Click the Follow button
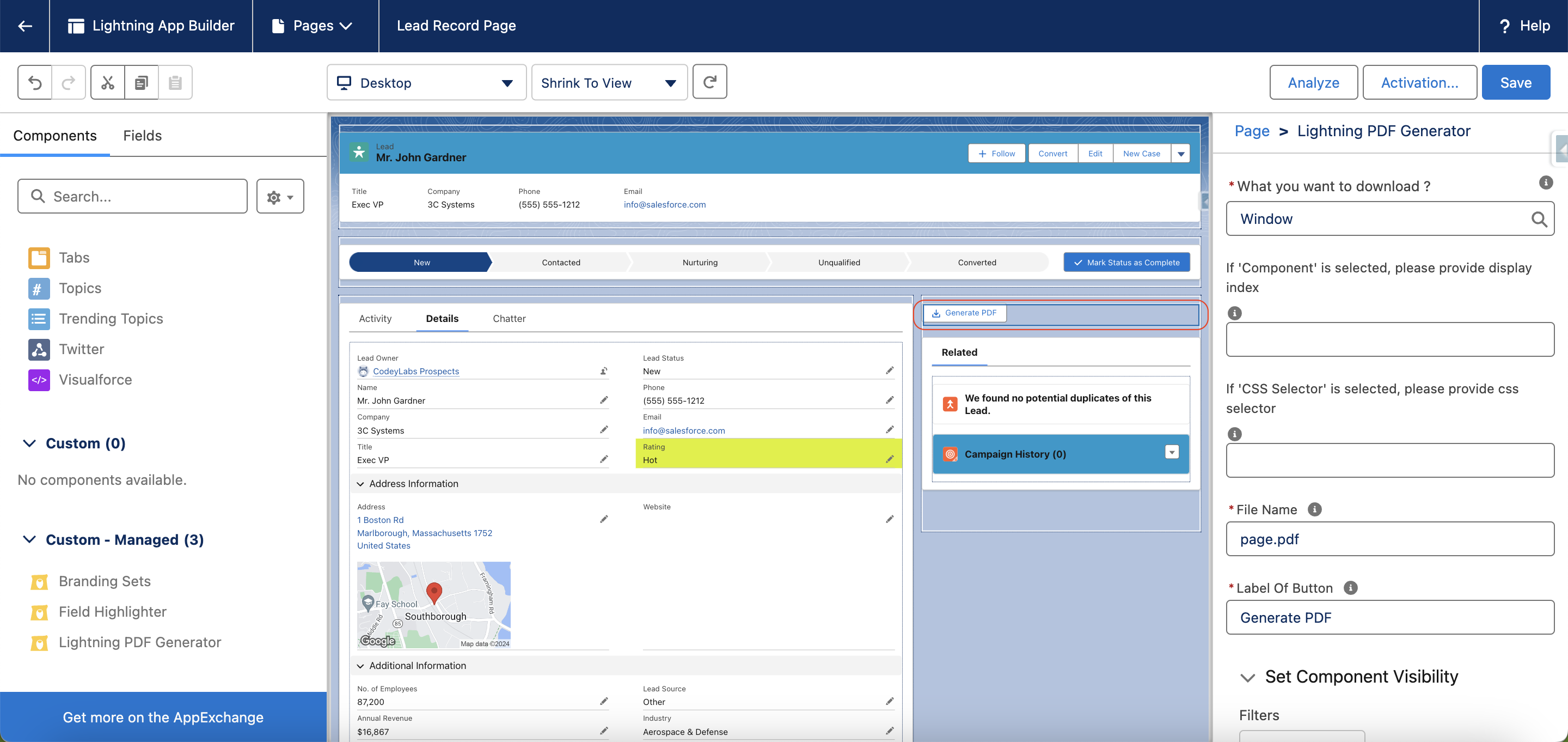The width and height of the screenshot is (1568, 742). point(996,154)
